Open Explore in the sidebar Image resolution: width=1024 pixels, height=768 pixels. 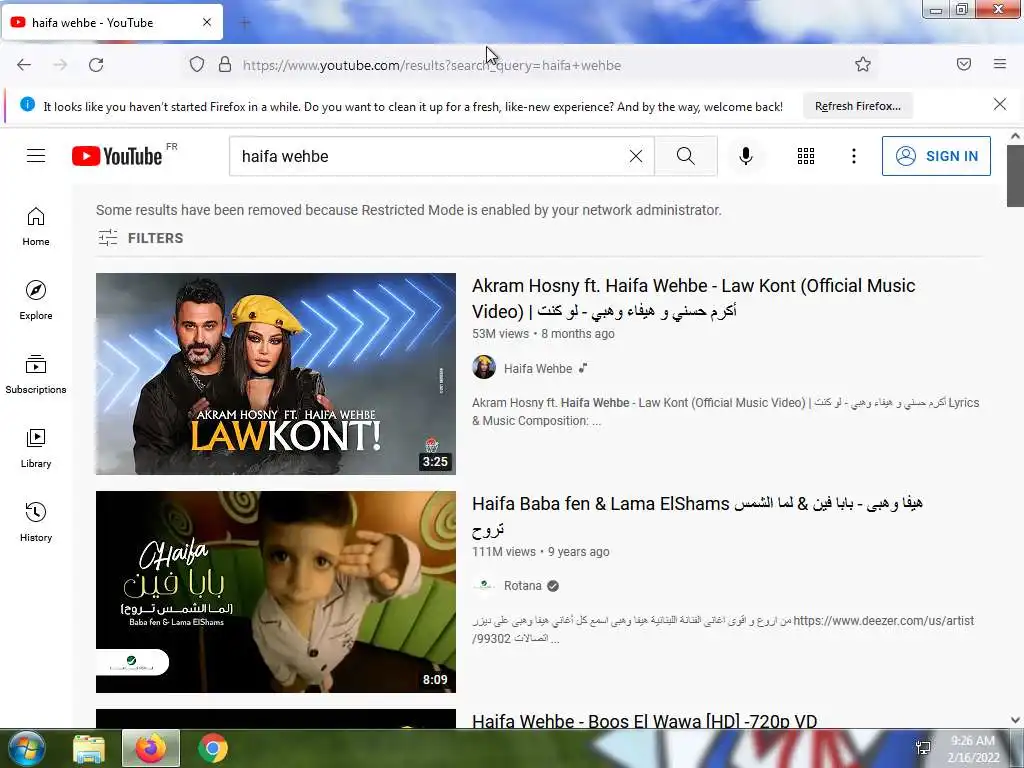tap(36, 300)
